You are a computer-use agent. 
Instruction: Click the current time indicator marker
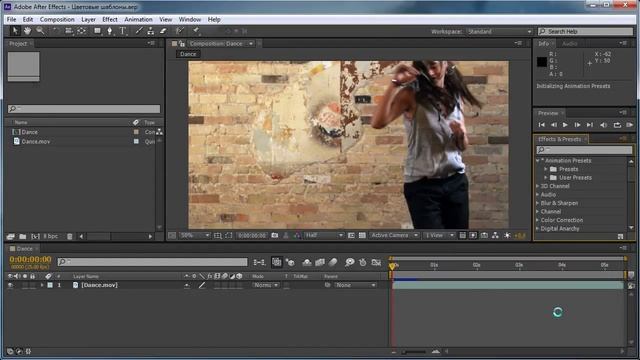click(392, 266)
